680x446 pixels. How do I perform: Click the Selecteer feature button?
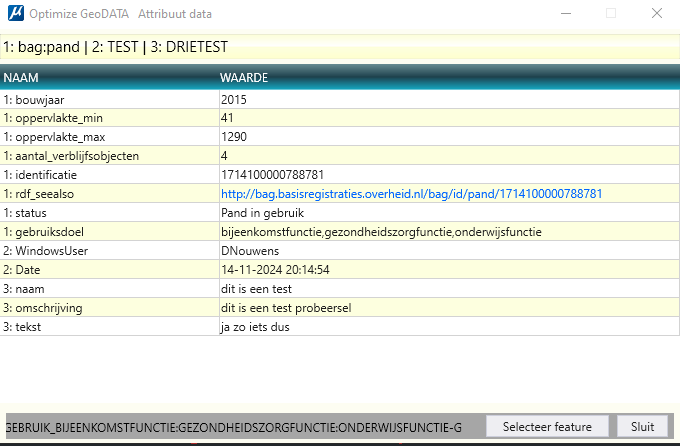pyautogui.click(x=547, y=427)
